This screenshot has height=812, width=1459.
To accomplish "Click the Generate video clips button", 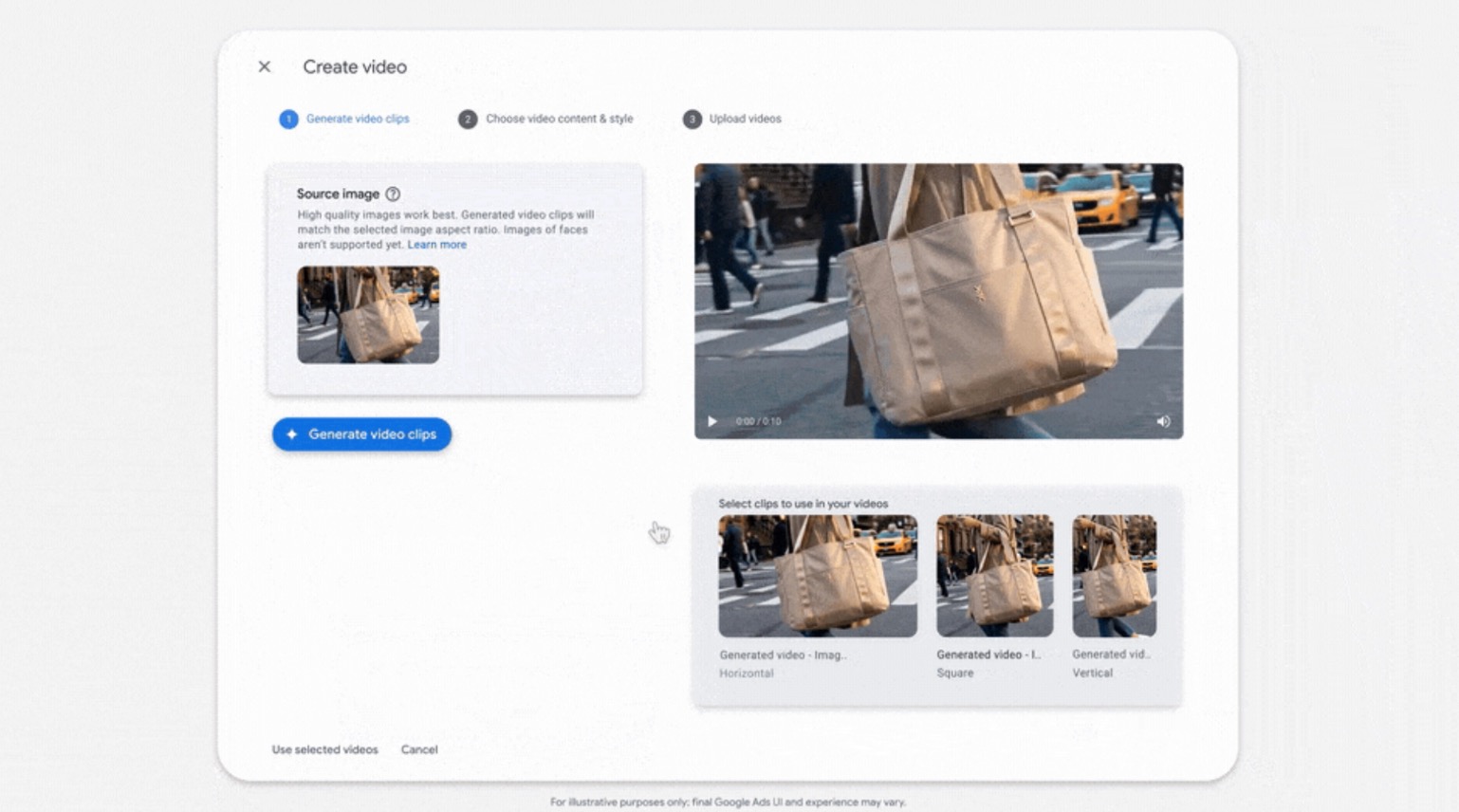I will tap(361, 434).
